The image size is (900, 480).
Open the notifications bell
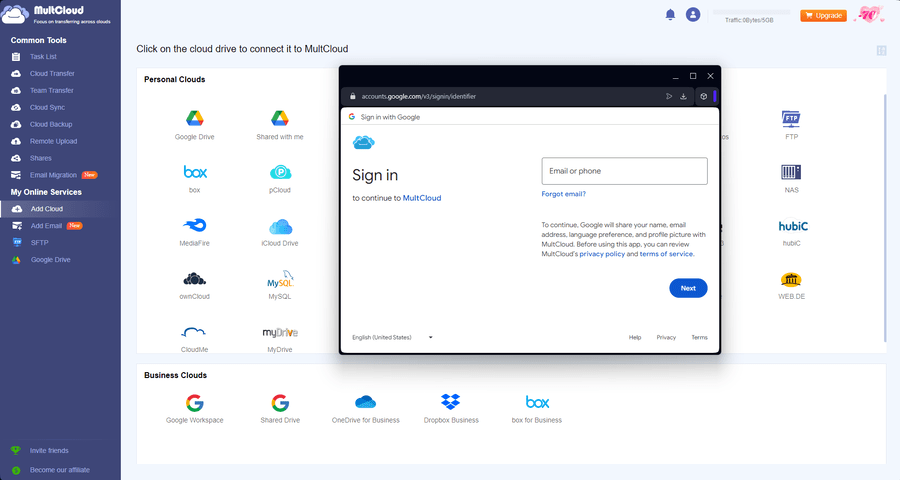pos(670,14)
